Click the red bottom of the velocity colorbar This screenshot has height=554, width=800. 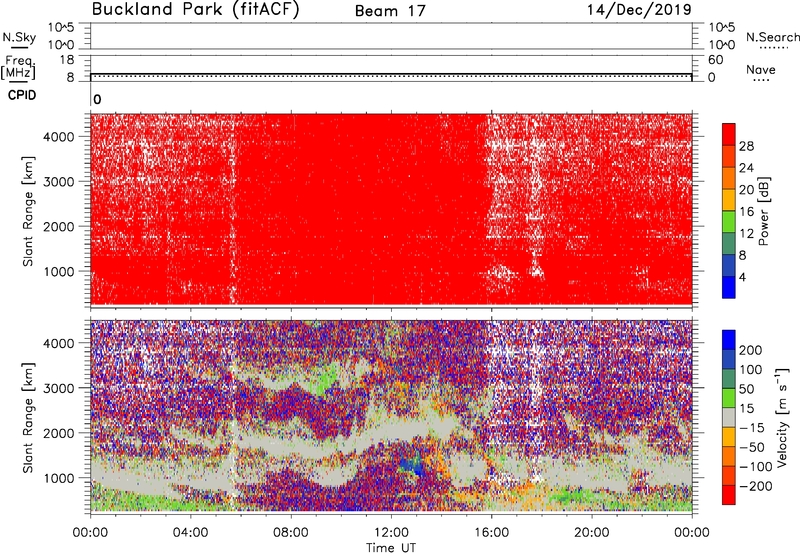click(729, 495)
